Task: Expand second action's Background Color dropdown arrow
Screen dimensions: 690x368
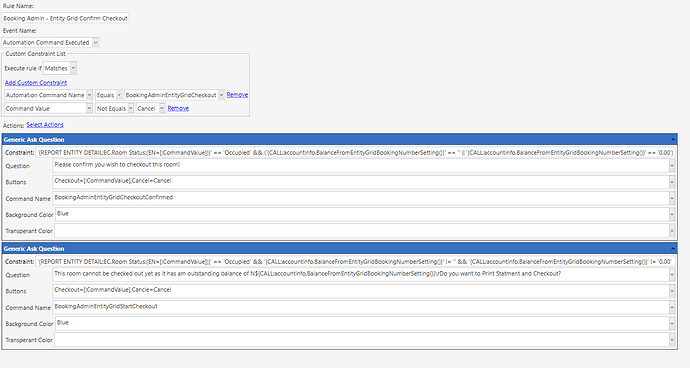Action: pos(672,324)
